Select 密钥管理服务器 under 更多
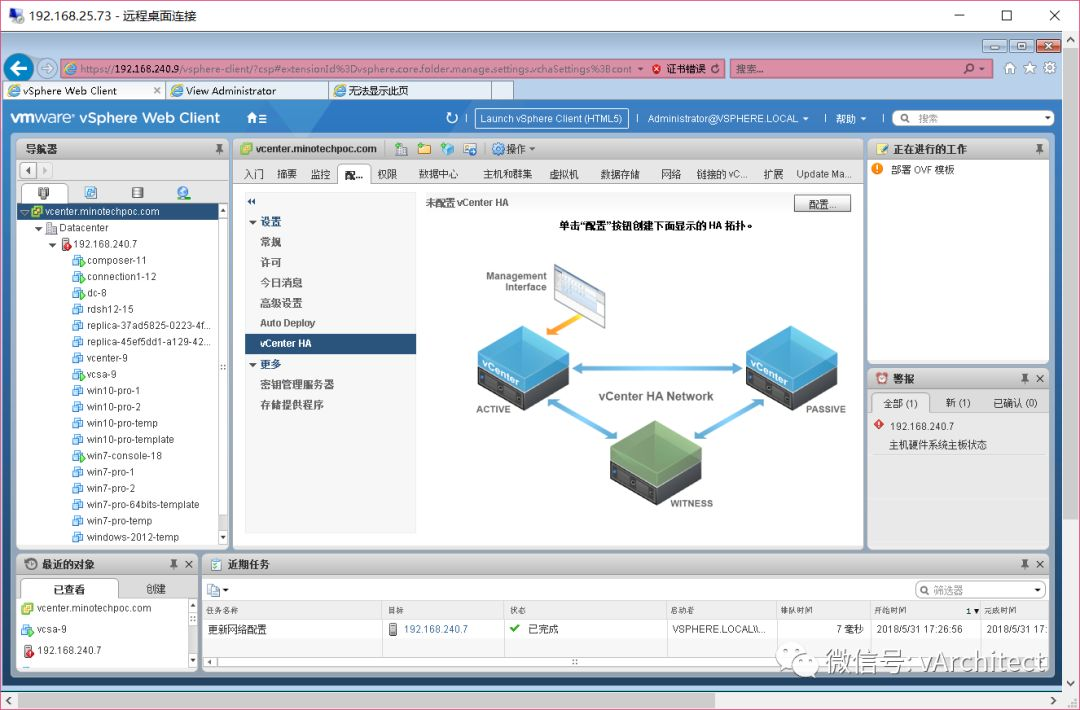Screen dimensions: 1080x710 tap(297, 384)
